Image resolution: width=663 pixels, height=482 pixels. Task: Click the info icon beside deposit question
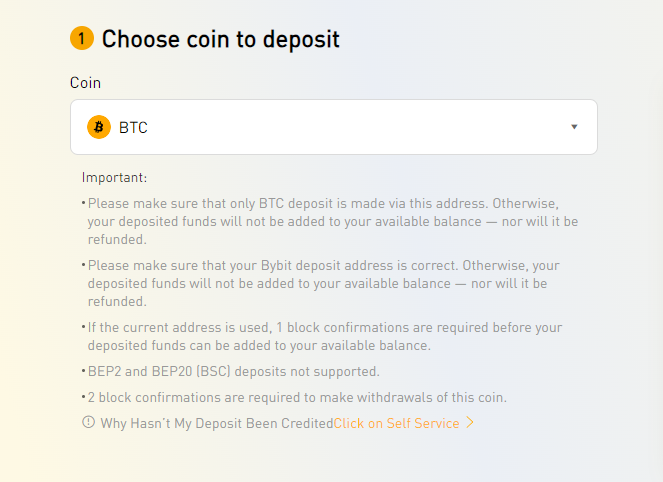coord(88,423)
